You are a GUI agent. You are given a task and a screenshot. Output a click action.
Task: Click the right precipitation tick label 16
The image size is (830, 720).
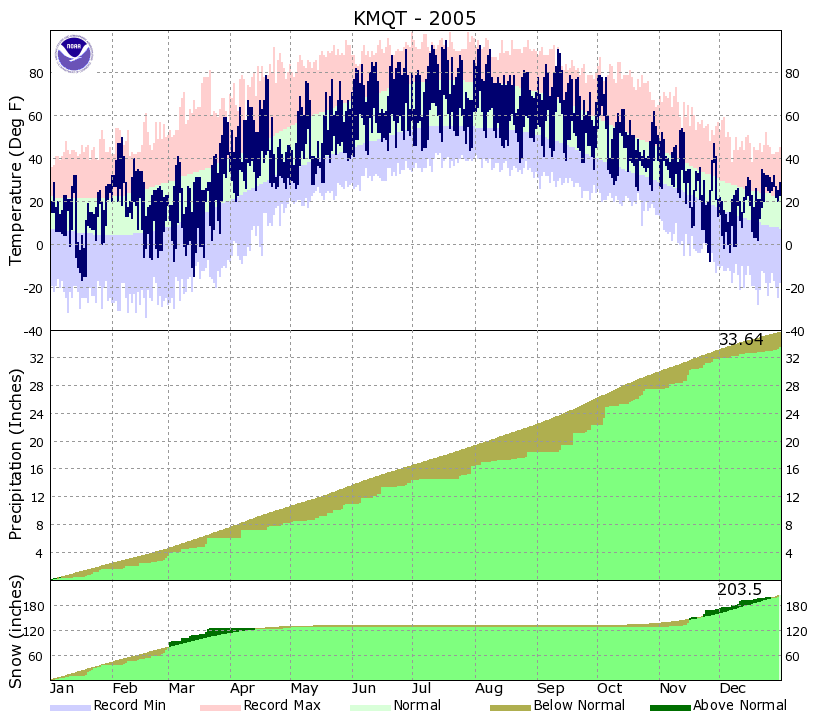(792, 470)
